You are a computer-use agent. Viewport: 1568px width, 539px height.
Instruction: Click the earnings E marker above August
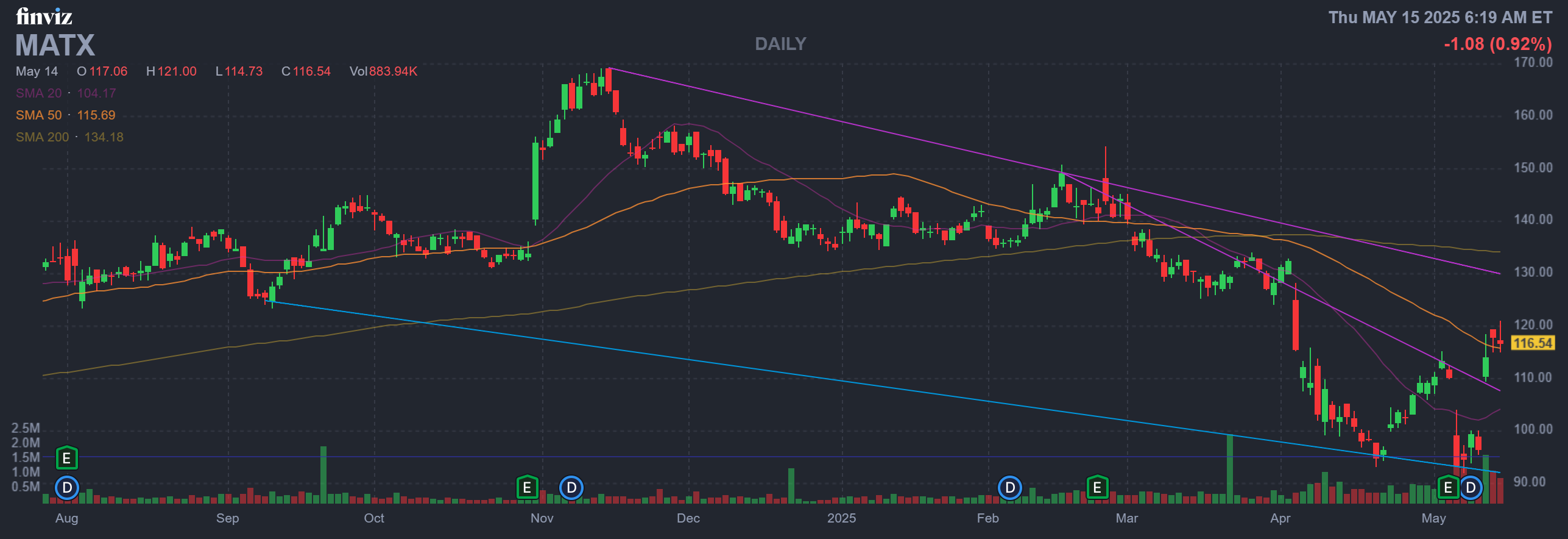click(x=67, y=458)
